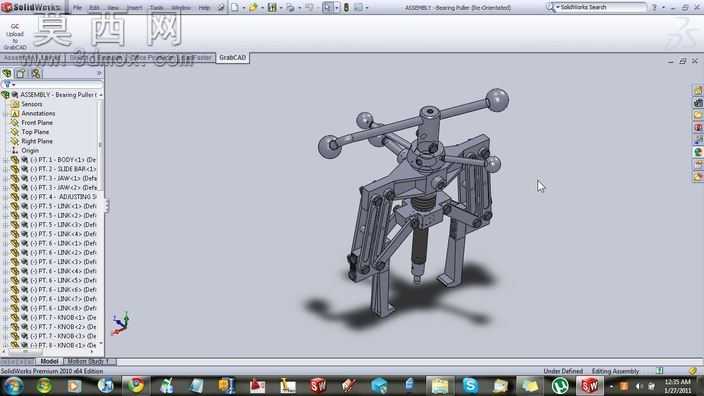Open Google Chrome from taskbar
This screenshot has height=396, width=704.
coord(136,386)
